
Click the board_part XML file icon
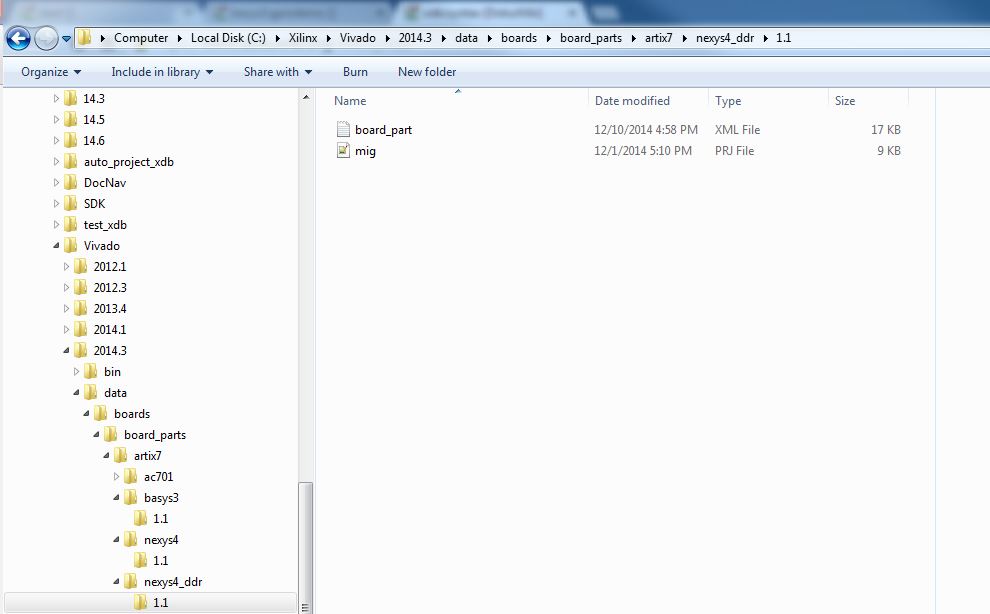tap(343, 129)
